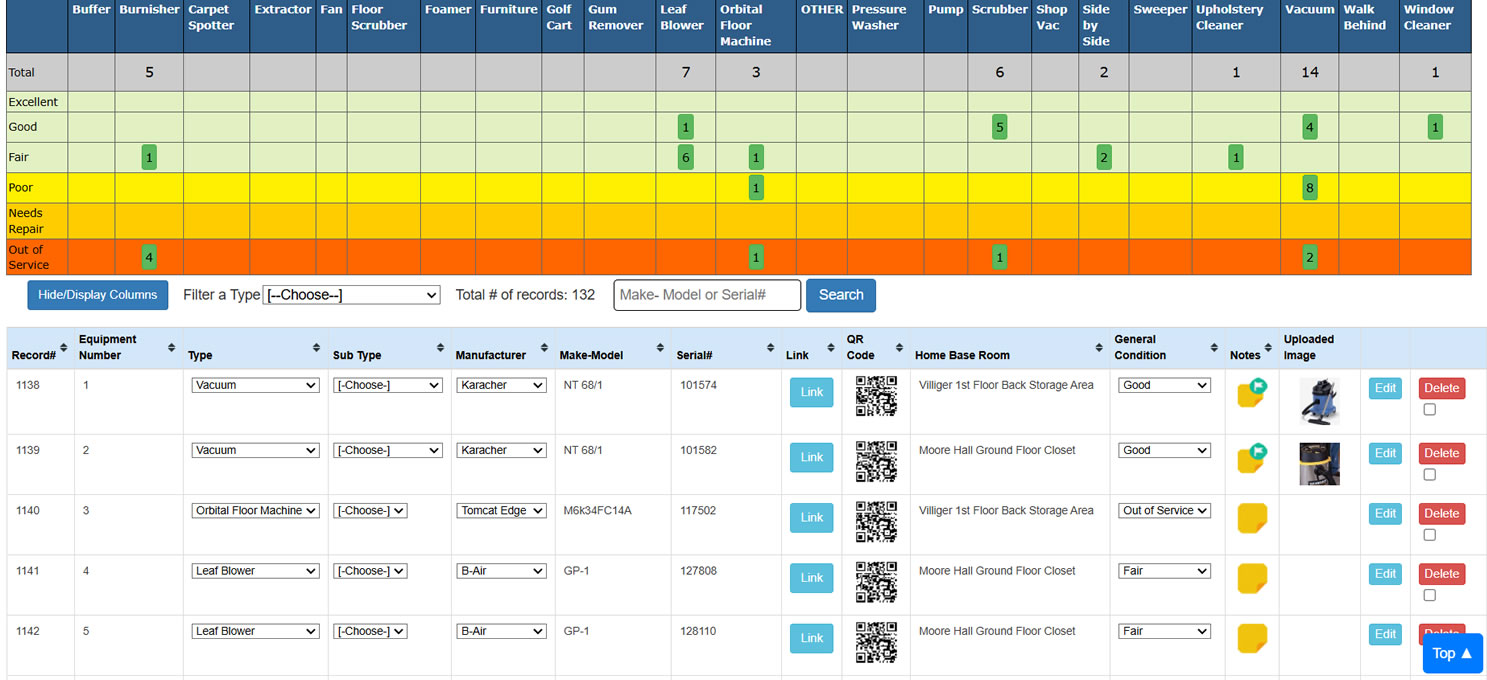This screenshot has height=680, width=1487.
Task: Open Manufacturer dropdown showing Tomcat Edge
Action: pyautogui.click(x=501, y=511)
